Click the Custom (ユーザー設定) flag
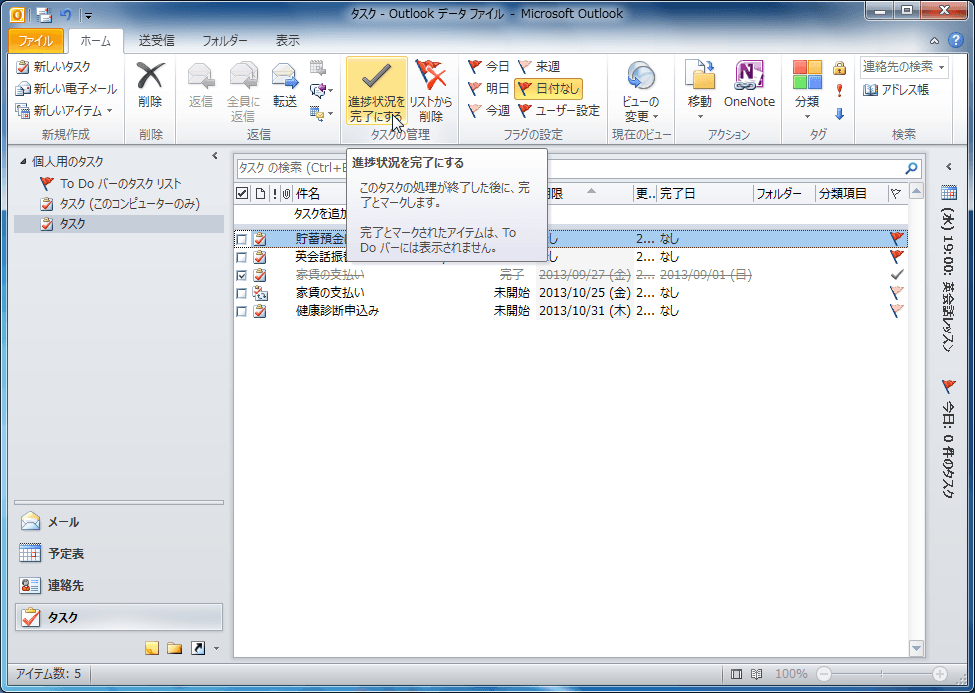This screenshot has height=693, width=975. tap(559, 111)
